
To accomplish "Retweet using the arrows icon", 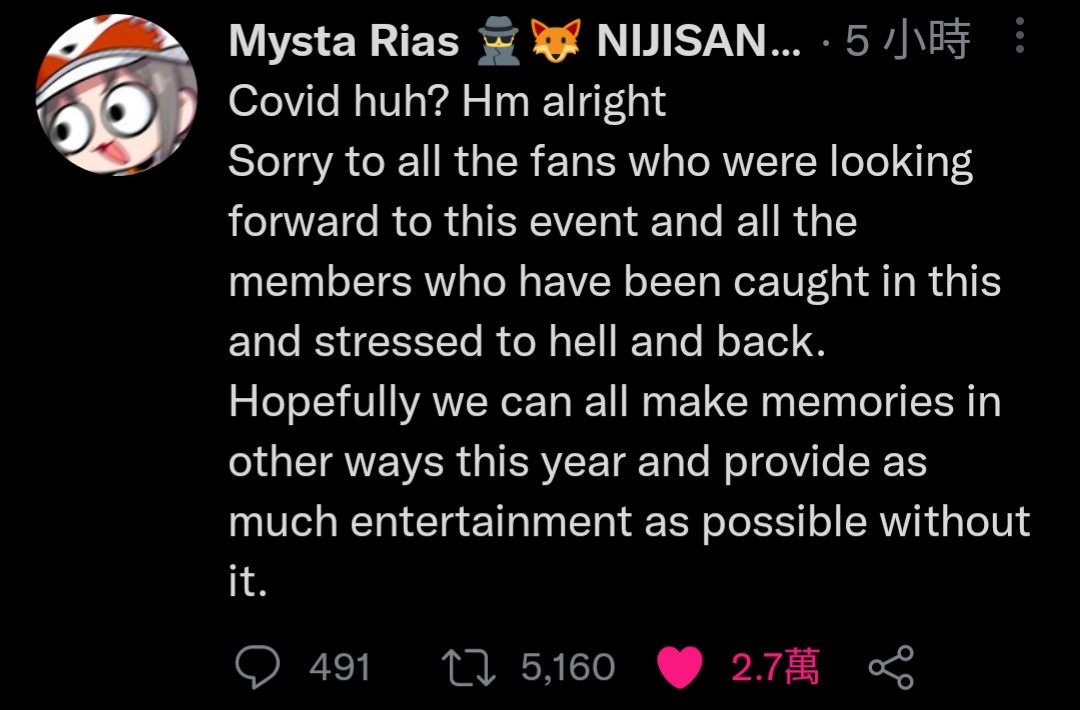I will 468,667.
